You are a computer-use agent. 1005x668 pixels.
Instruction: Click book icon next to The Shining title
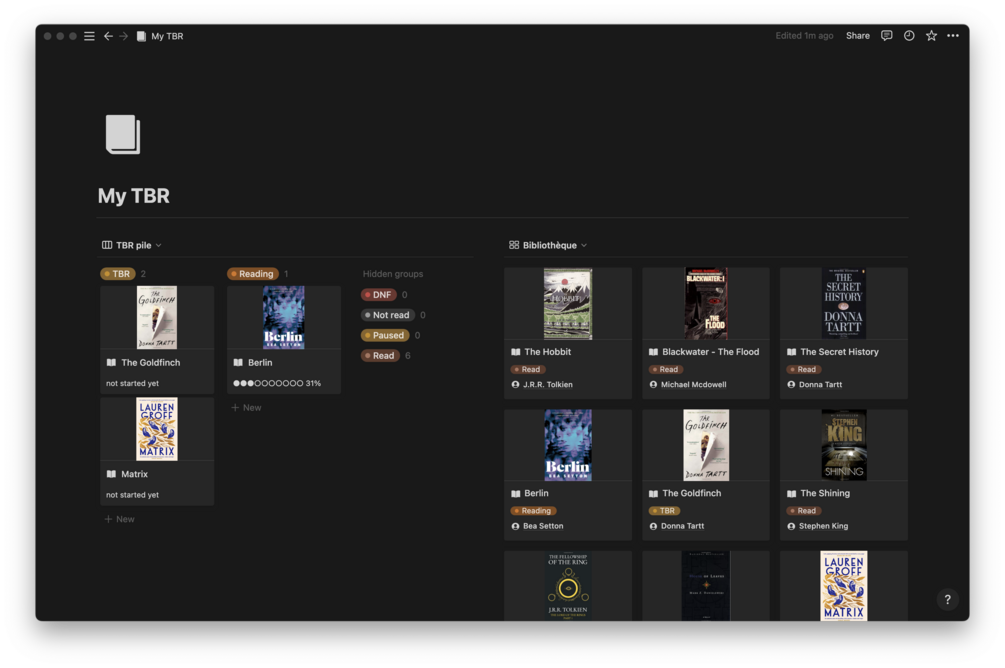[792, 493]
